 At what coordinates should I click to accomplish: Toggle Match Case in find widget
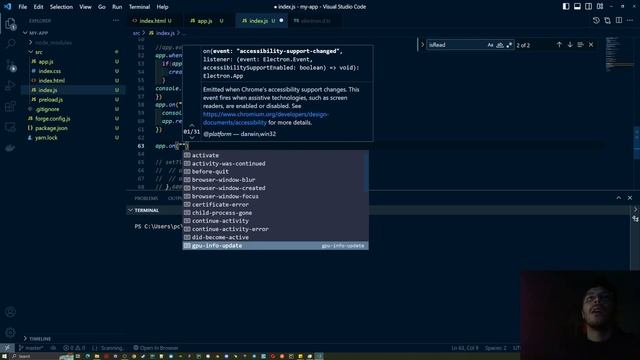(x=490, y=45)
